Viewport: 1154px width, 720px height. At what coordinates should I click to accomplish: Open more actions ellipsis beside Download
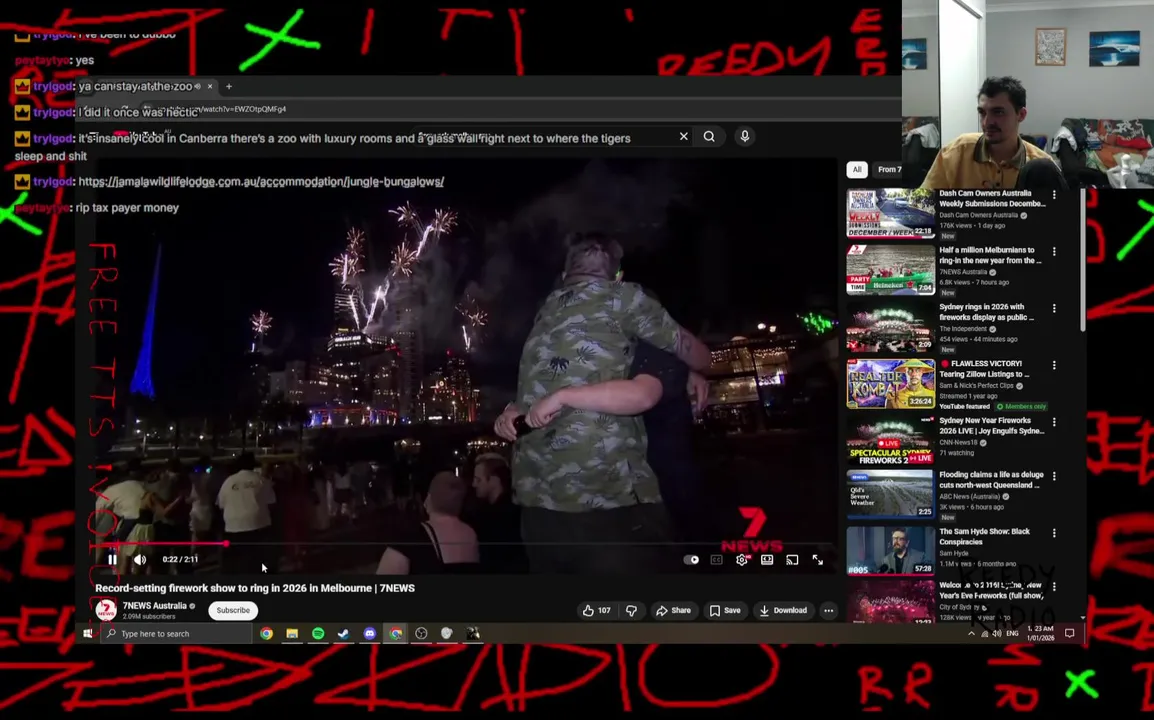tap(829, 610)
